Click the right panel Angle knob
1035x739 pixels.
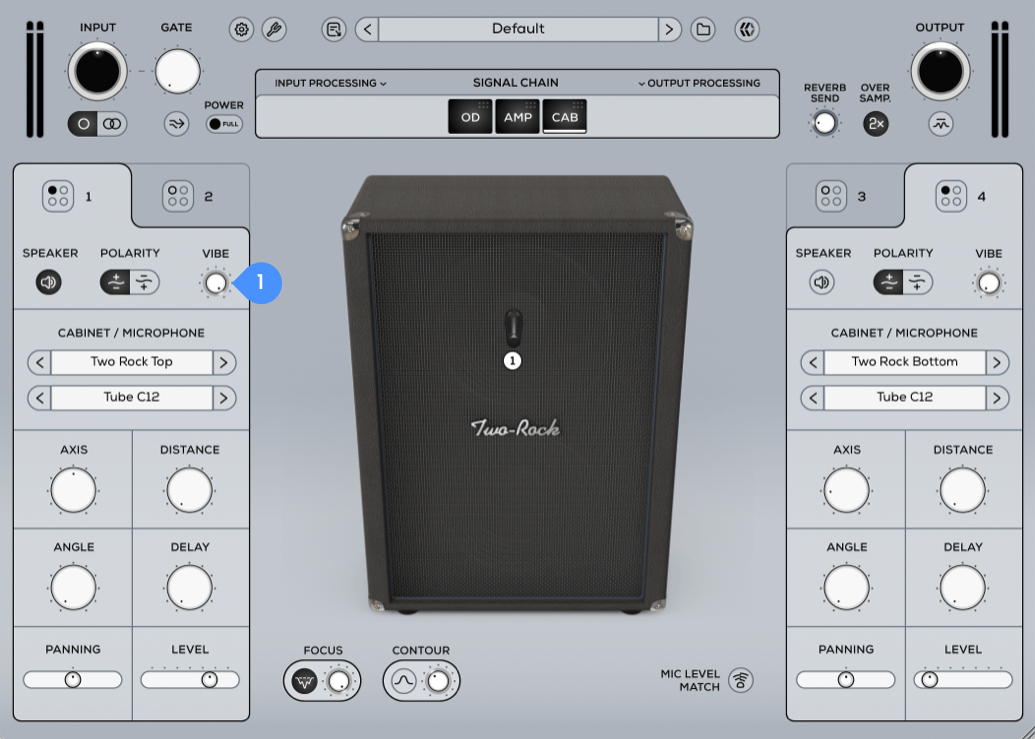point(846,587)
